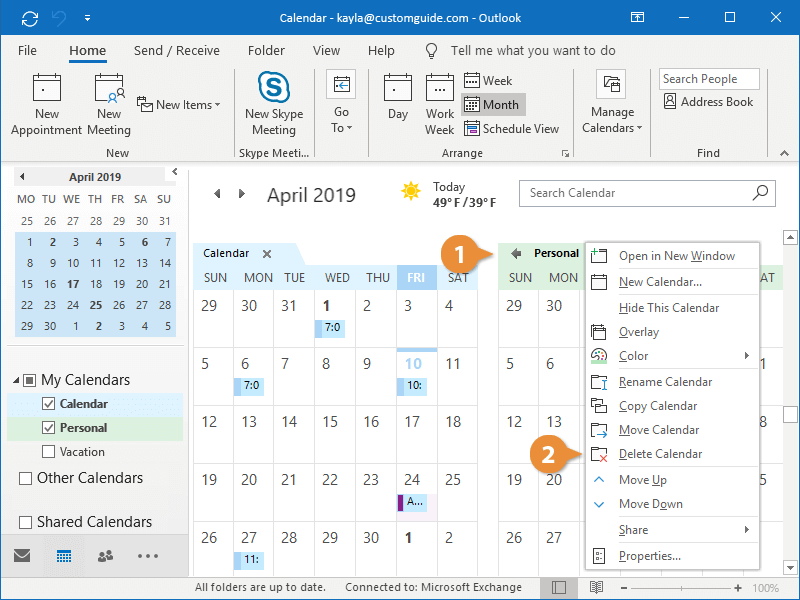Image resolution: width=800 pixels, height=600 pixels.
Task: Go back one month in main calendar
Action: 217,194
